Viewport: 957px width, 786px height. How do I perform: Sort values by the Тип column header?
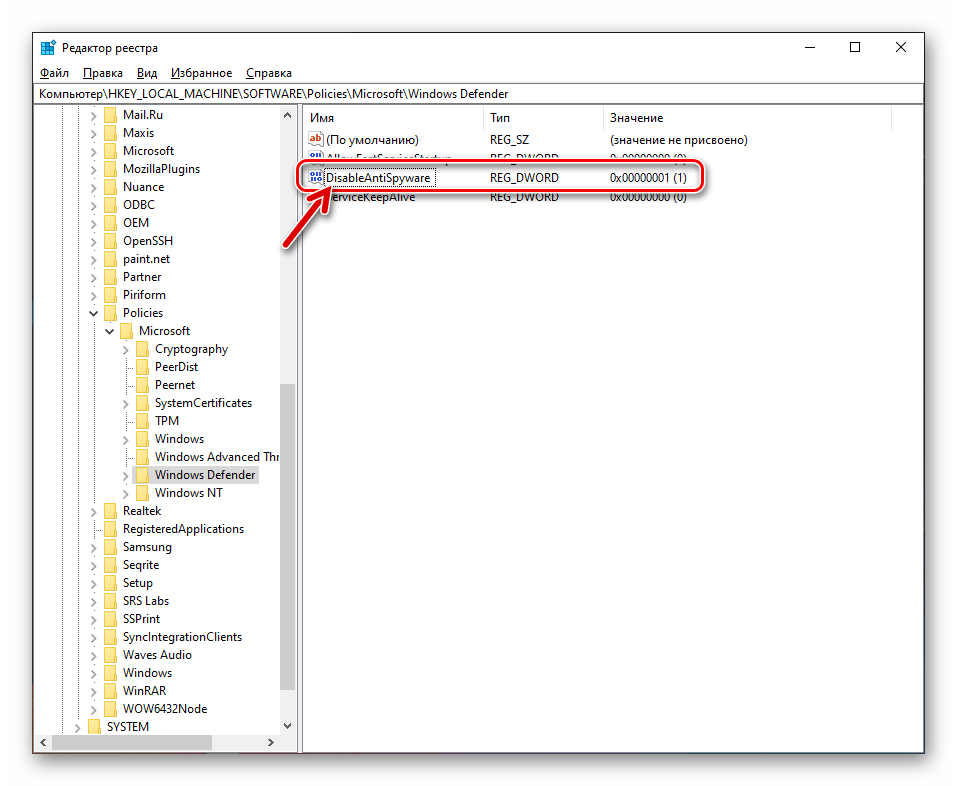click(543, 118)
